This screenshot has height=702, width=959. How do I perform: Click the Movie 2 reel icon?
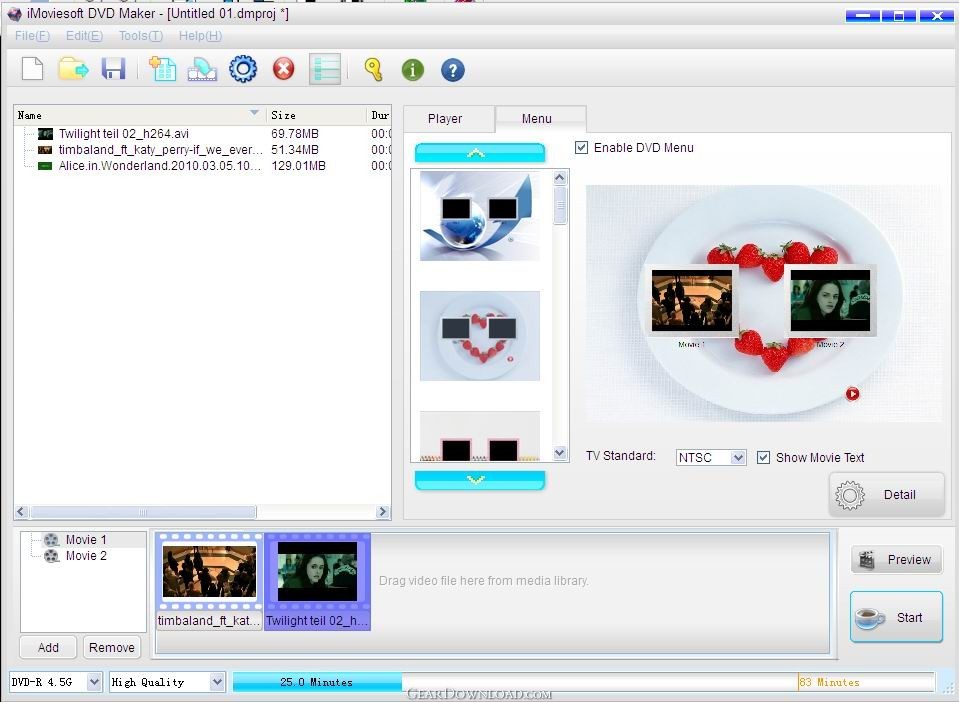coord(51,555)
